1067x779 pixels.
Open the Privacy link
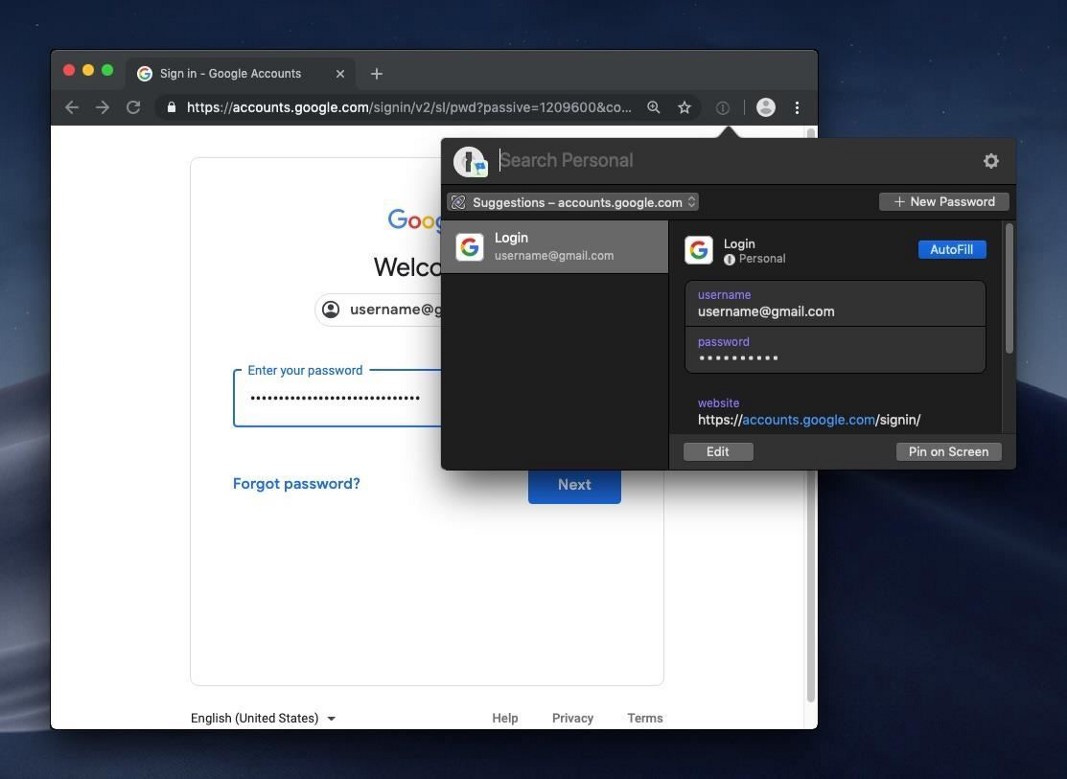[x=572, y=718]
